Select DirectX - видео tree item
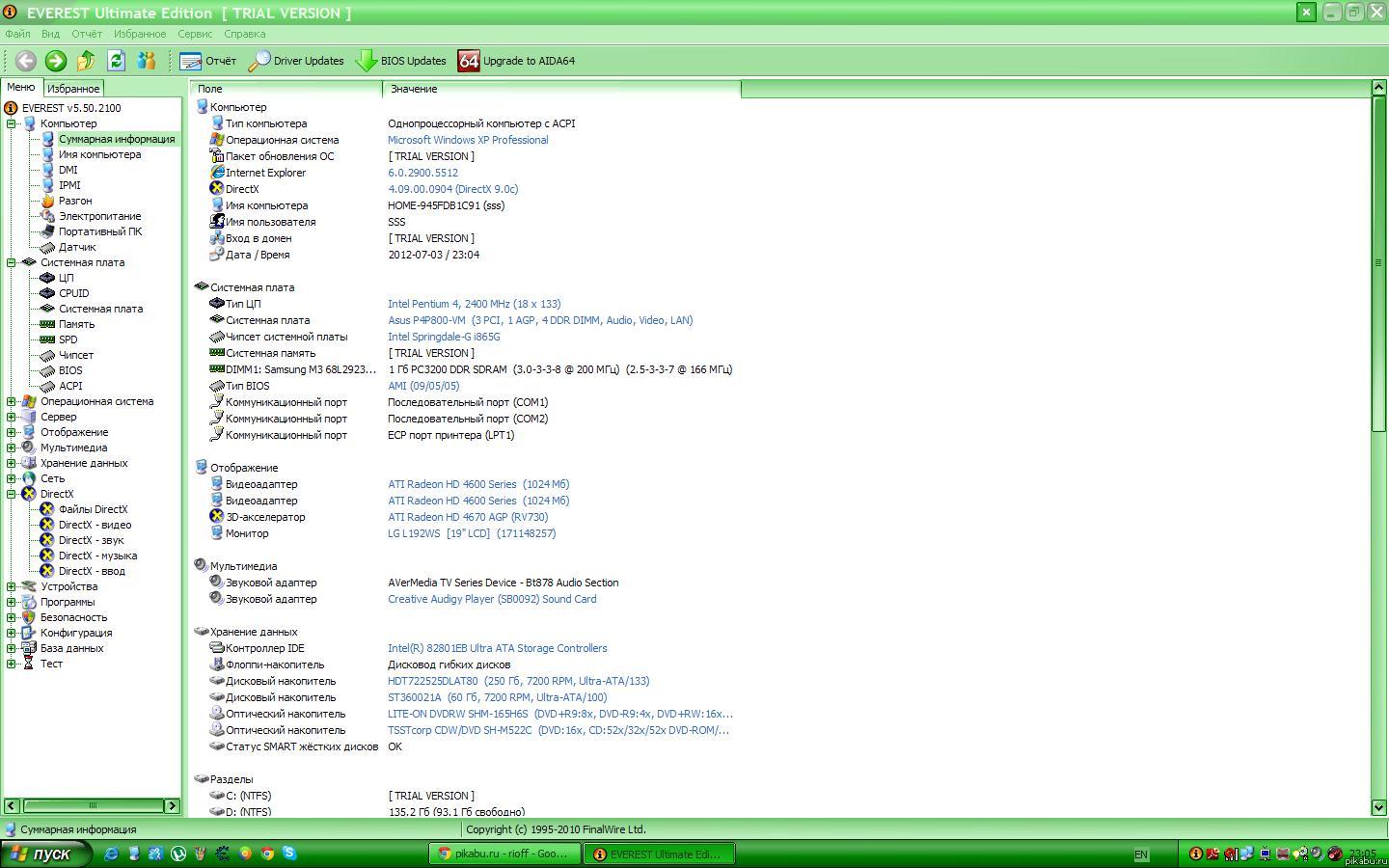The width and height of the screenshot is (1389, 868). 95,525
